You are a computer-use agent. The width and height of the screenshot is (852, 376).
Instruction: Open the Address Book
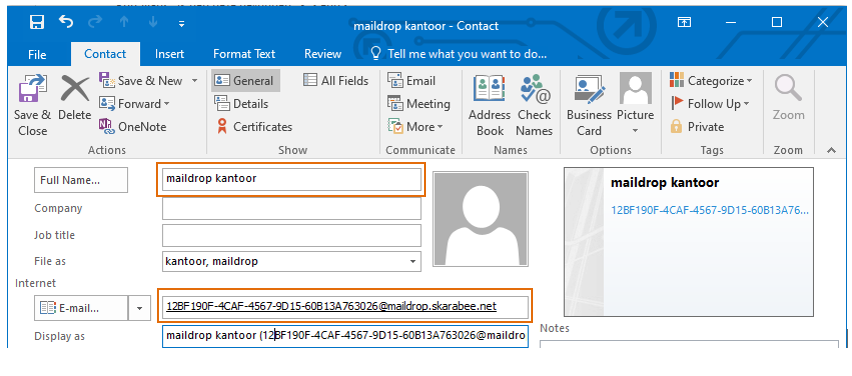coord(490,105)
